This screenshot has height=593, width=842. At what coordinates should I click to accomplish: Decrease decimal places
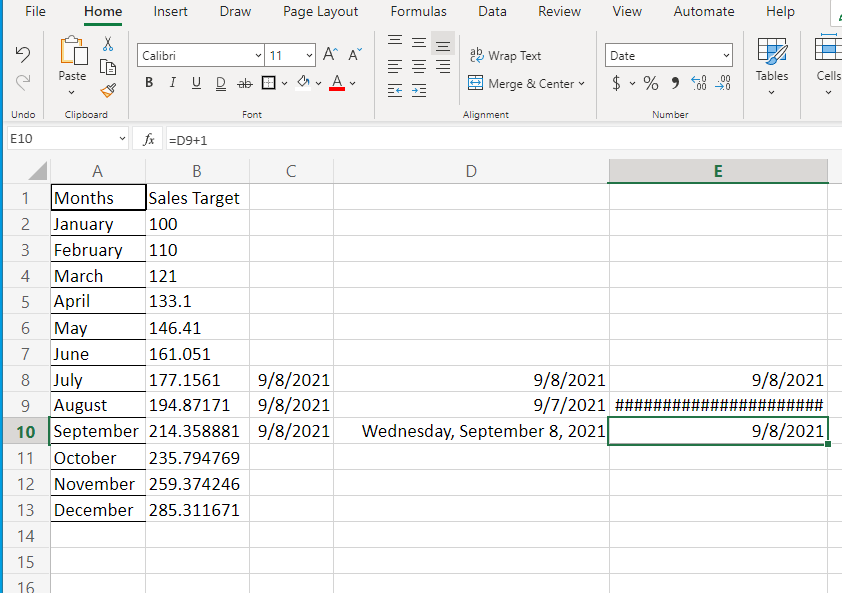click(x=723, y=84)
